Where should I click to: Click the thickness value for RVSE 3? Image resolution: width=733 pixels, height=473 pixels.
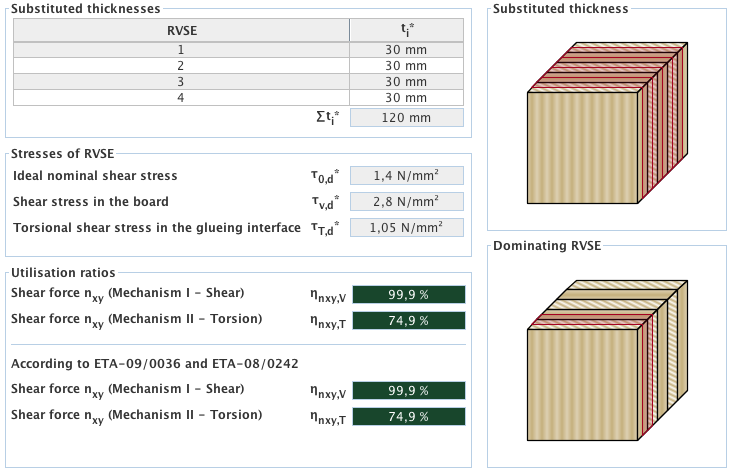(x=406, y=81)
